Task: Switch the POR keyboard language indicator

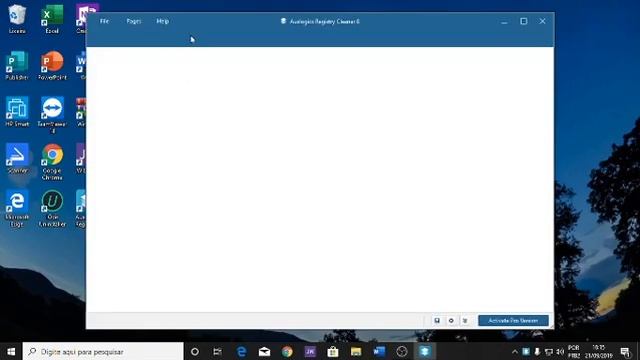Action: [x=573, y=351]
